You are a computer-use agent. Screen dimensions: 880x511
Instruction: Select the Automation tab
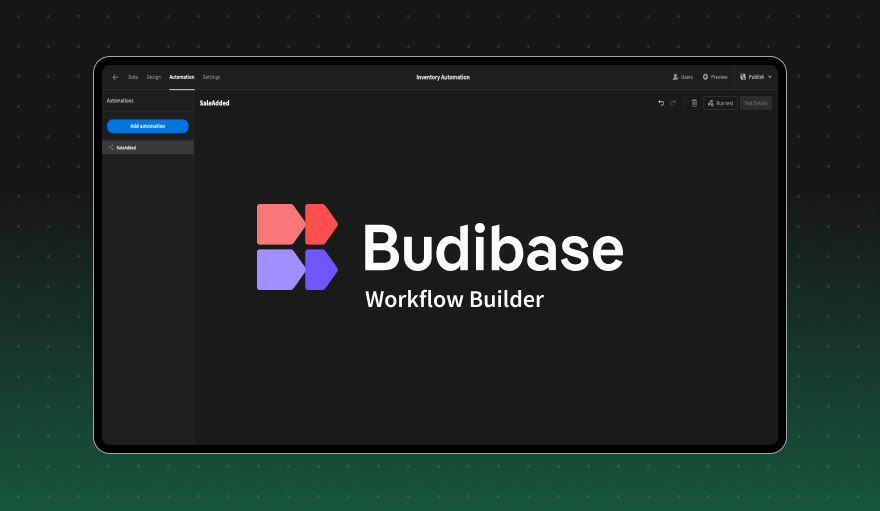point(182,77)
